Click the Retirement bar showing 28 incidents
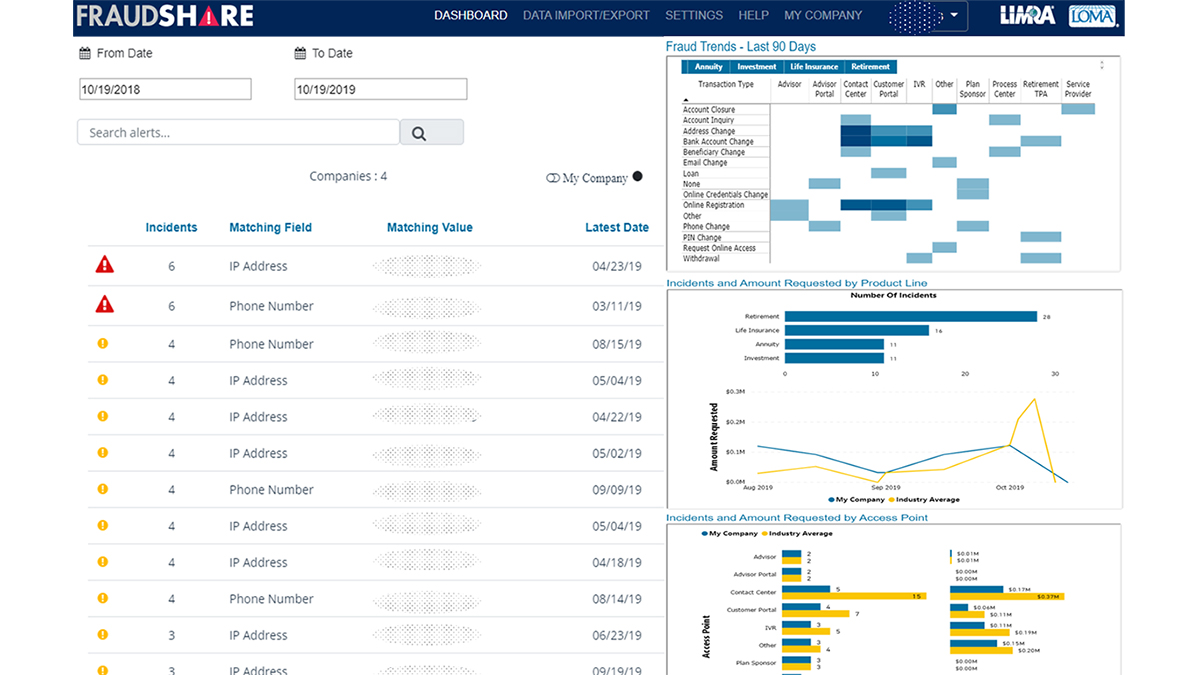 [911, 316]
